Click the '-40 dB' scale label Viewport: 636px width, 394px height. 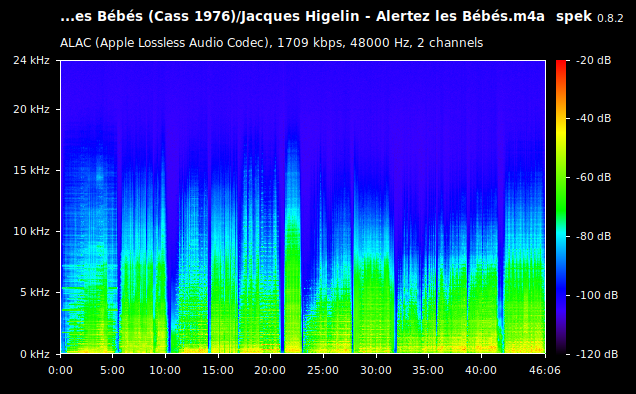[x=593, y=118]
